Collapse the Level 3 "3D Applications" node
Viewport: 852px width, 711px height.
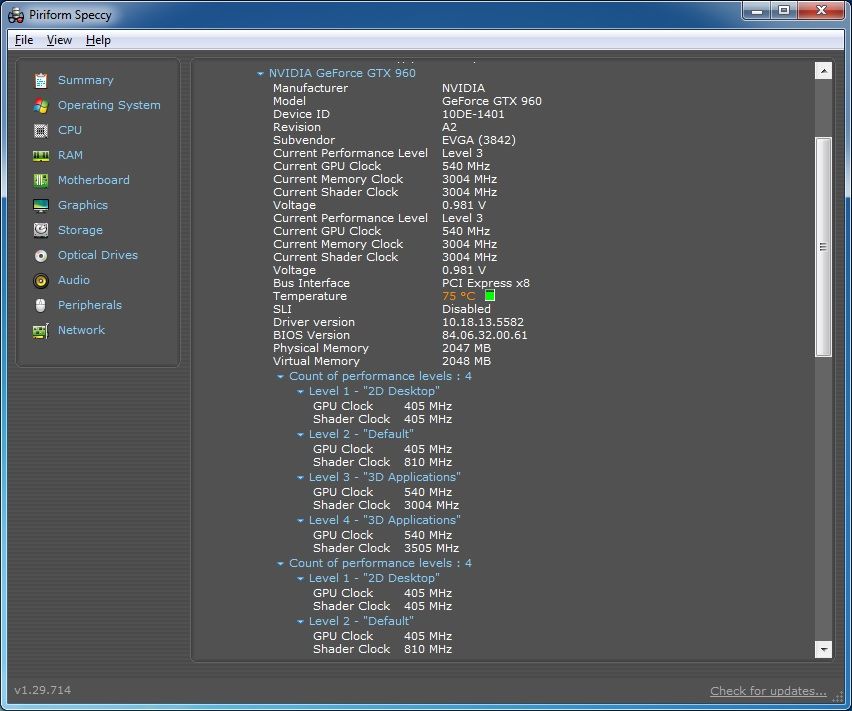(x=300, y=477)
